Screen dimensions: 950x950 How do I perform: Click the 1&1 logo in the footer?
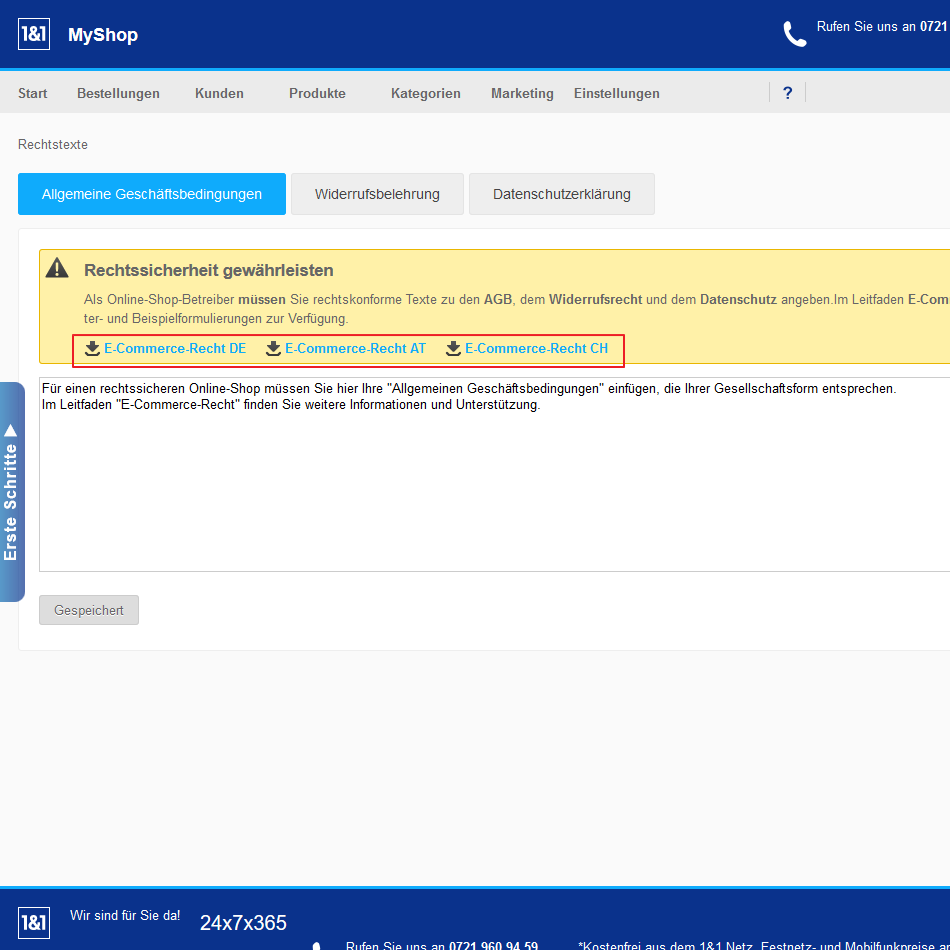33,922
